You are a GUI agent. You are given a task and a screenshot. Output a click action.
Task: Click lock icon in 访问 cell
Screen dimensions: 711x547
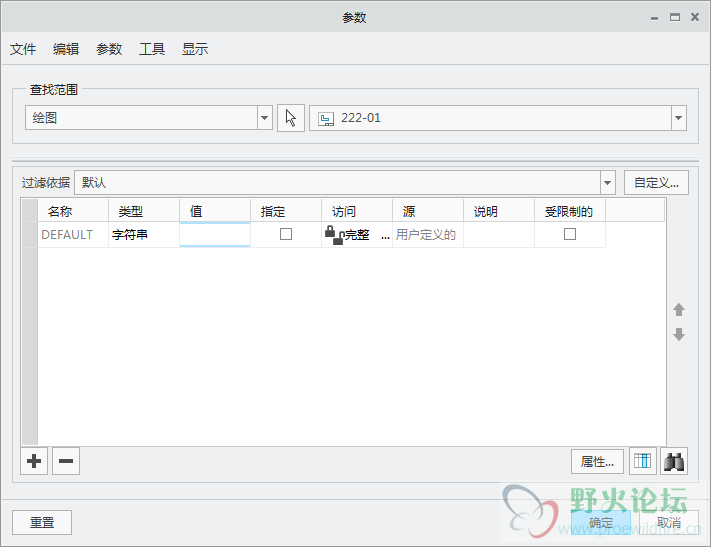(334, 234)
